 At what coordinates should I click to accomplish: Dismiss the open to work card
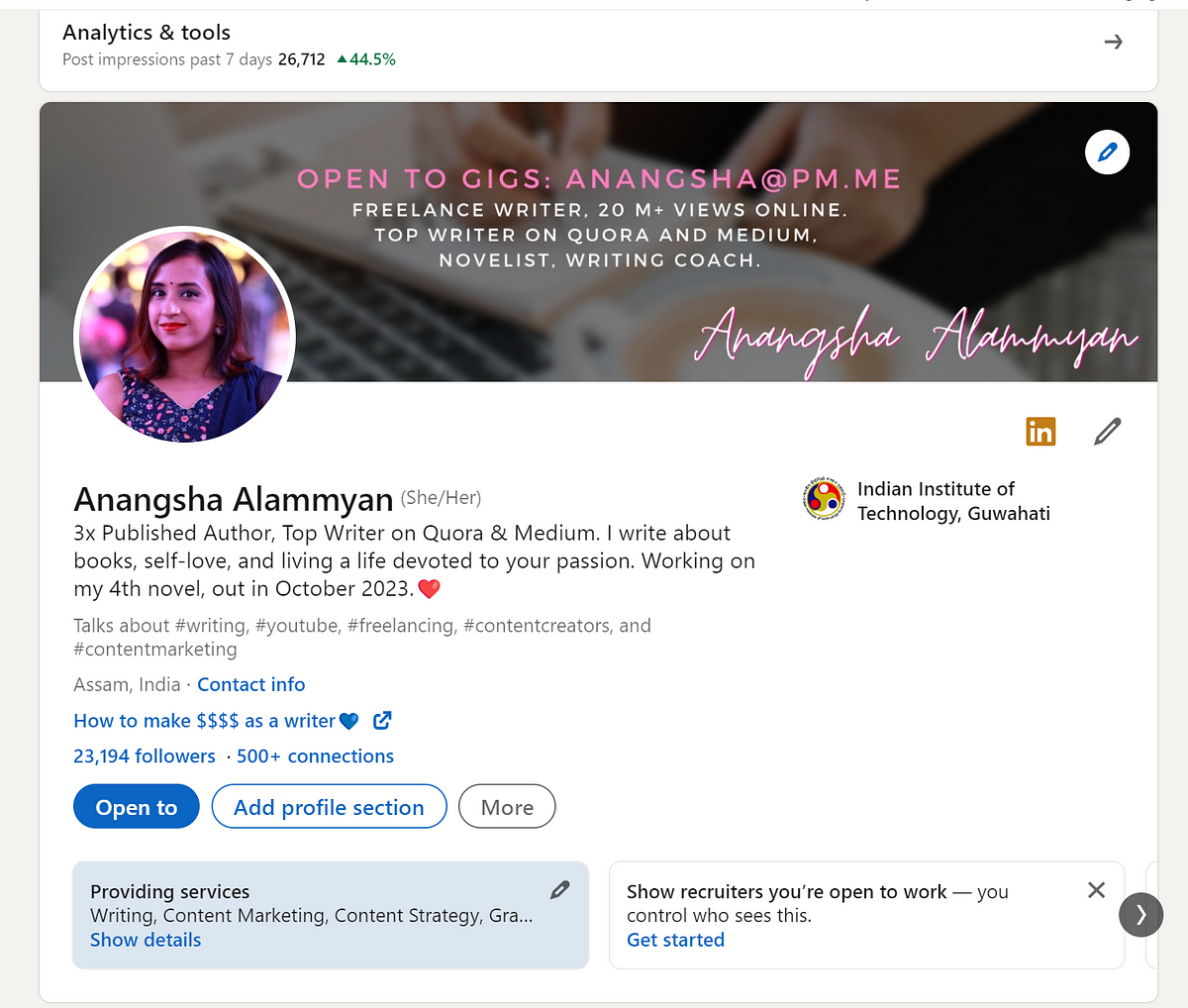tap(1096, 890)
